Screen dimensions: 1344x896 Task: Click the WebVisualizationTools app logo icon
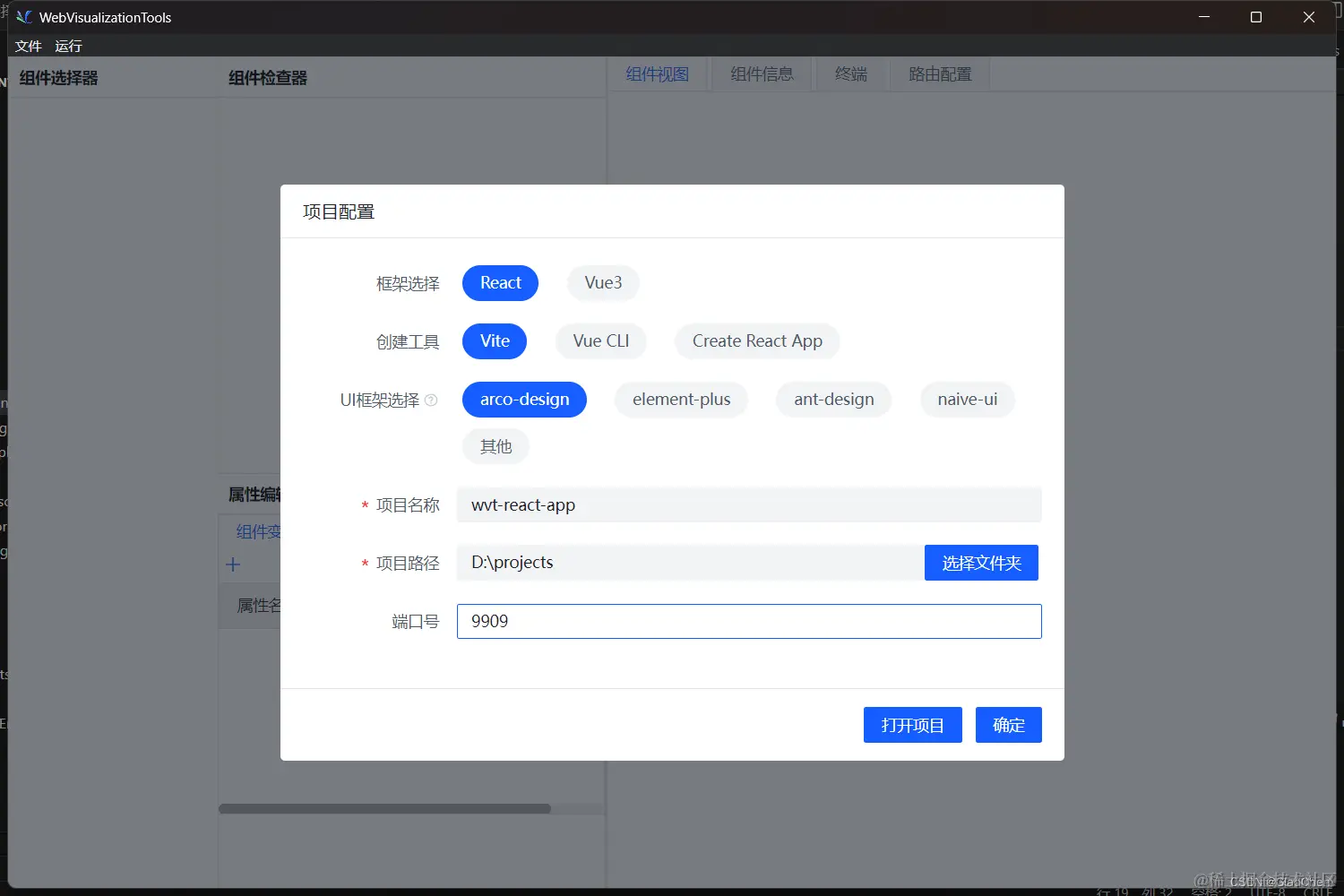coord(24,17)
